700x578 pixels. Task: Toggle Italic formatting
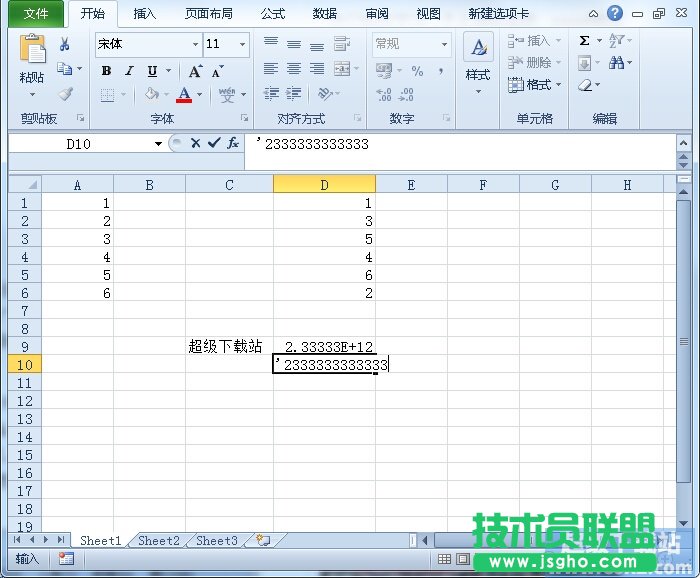pos(129,71)
